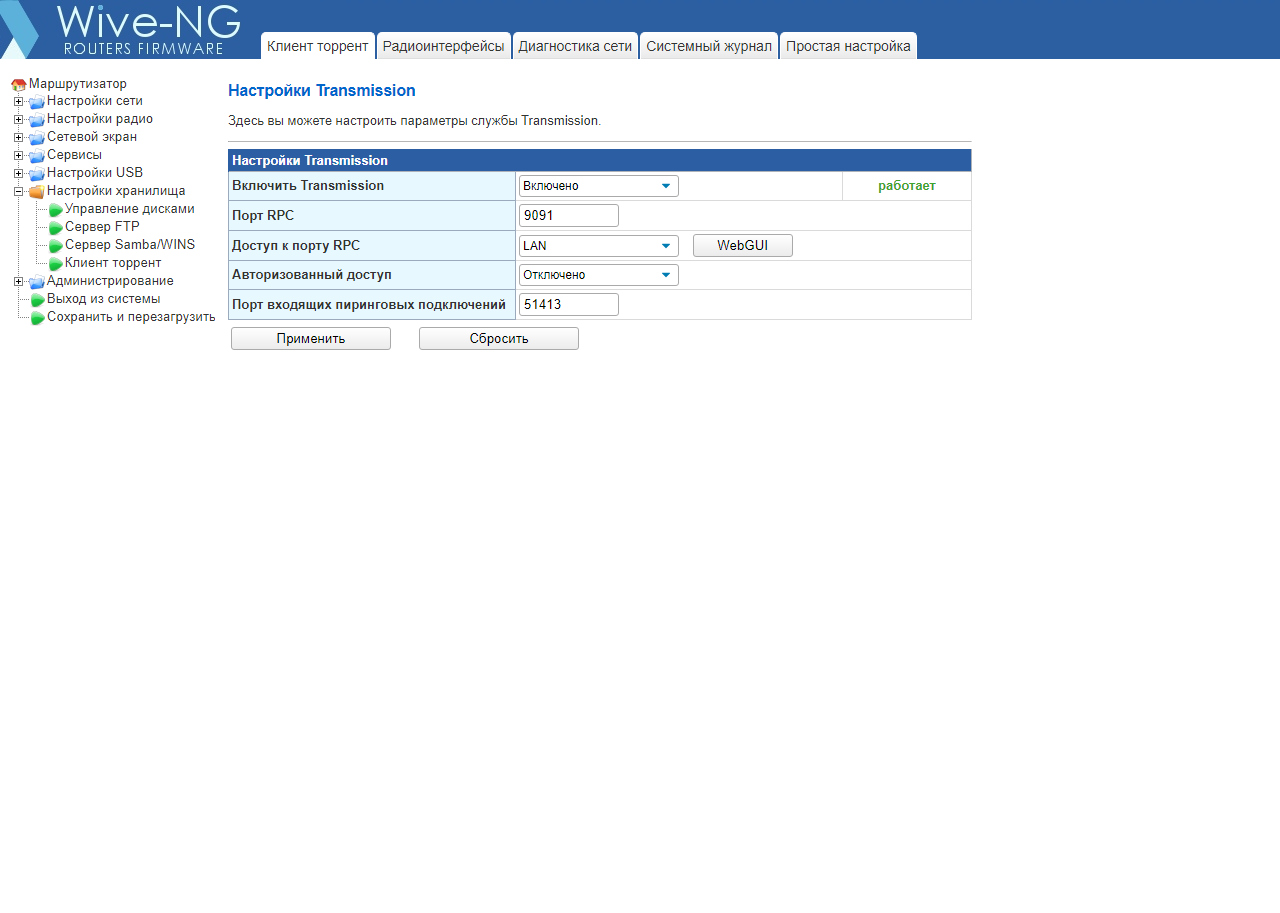Click the green работает status text

coord(907,186)
